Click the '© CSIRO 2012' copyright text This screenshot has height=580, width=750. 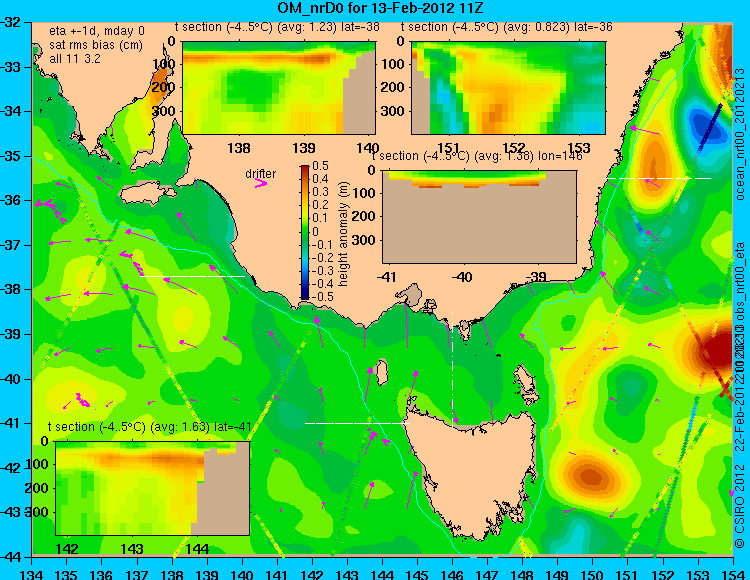point(740,506)
